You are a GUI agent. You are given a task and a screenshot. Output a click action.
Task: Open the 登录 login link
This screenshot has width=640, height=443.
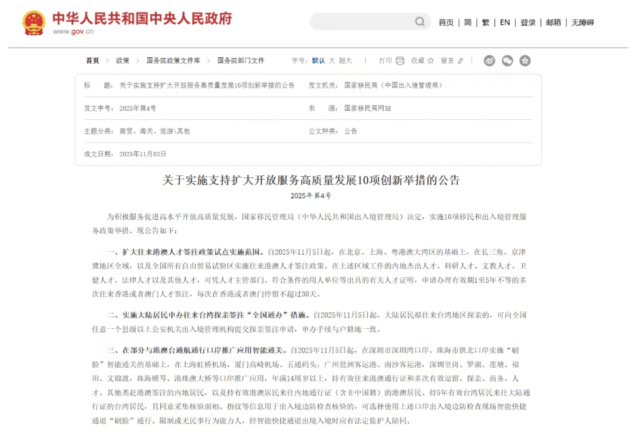(528, 22)
